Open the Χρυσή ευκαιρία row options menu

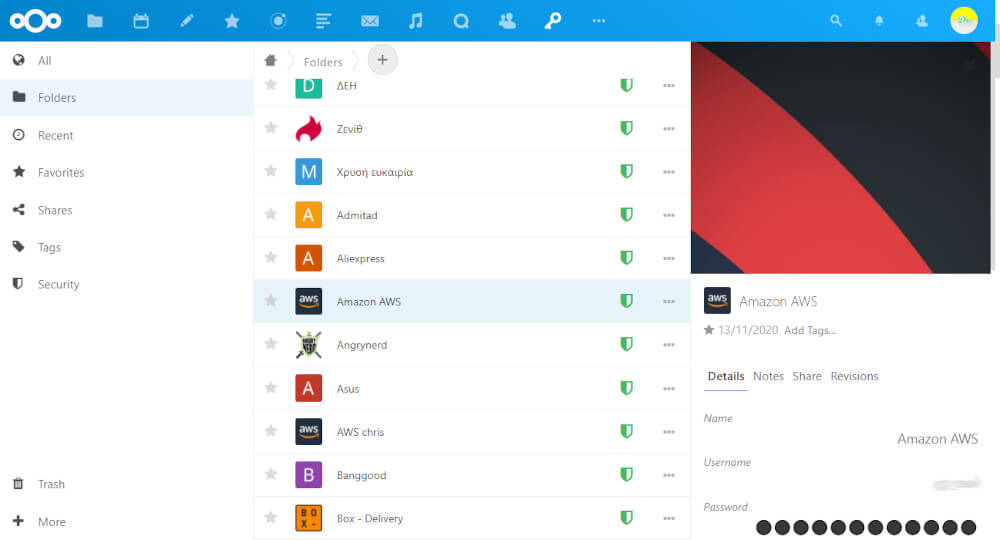668,172
